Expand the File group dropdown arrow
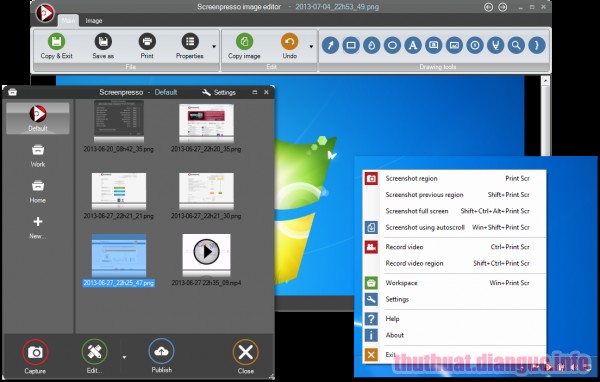 pyautogui.click(x=214, y=46)
